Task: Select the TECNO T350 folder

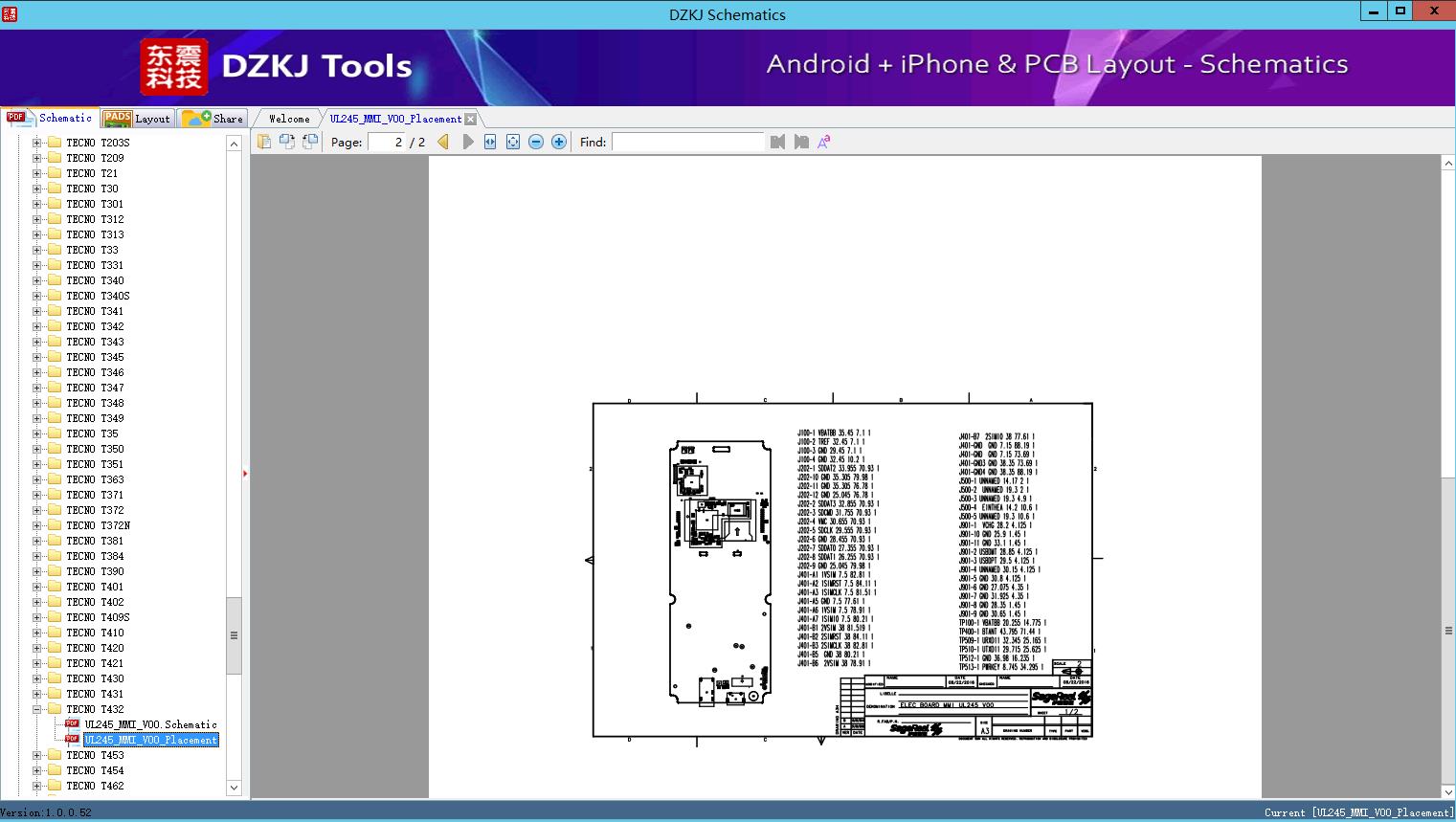Action: pos(95,449)
